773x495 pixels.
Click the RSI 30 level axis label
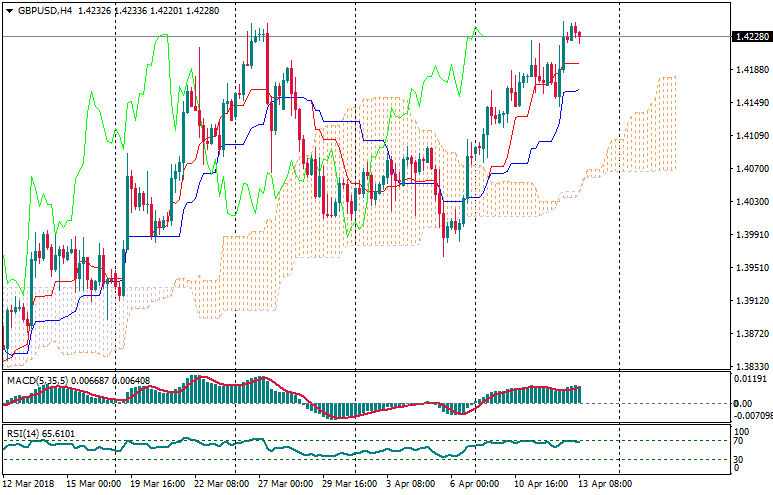[738, 459]
